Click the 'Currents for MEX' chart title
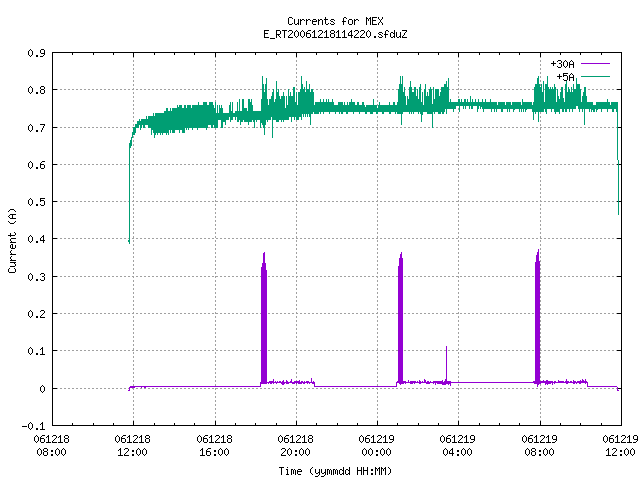 pos(335,21)
